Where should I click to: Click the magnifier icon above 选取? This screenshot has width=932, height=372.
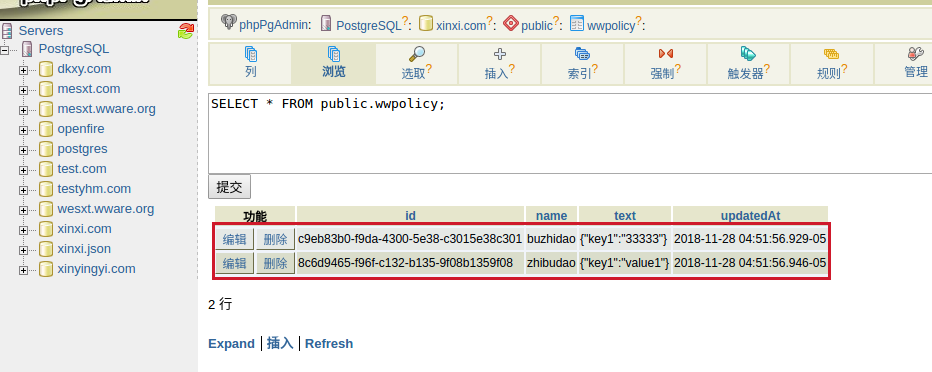[417, 54]
